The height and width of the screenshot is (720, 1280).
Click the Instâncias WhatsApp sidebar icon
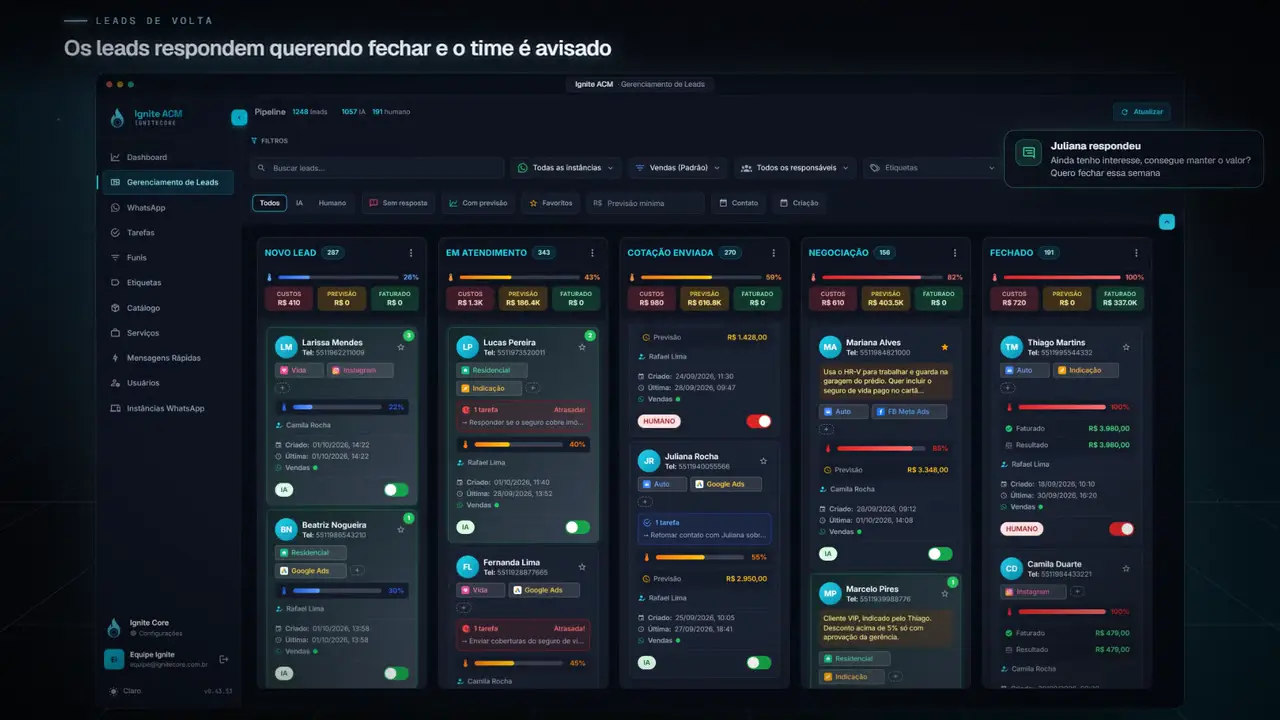point(115,408)
